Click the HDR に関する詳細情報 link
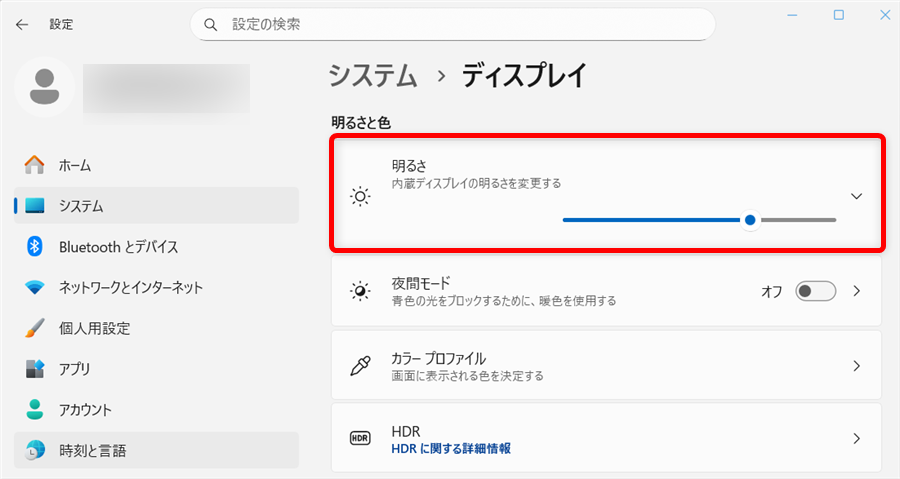Viewport: 900px width, 479px height. 451,449
